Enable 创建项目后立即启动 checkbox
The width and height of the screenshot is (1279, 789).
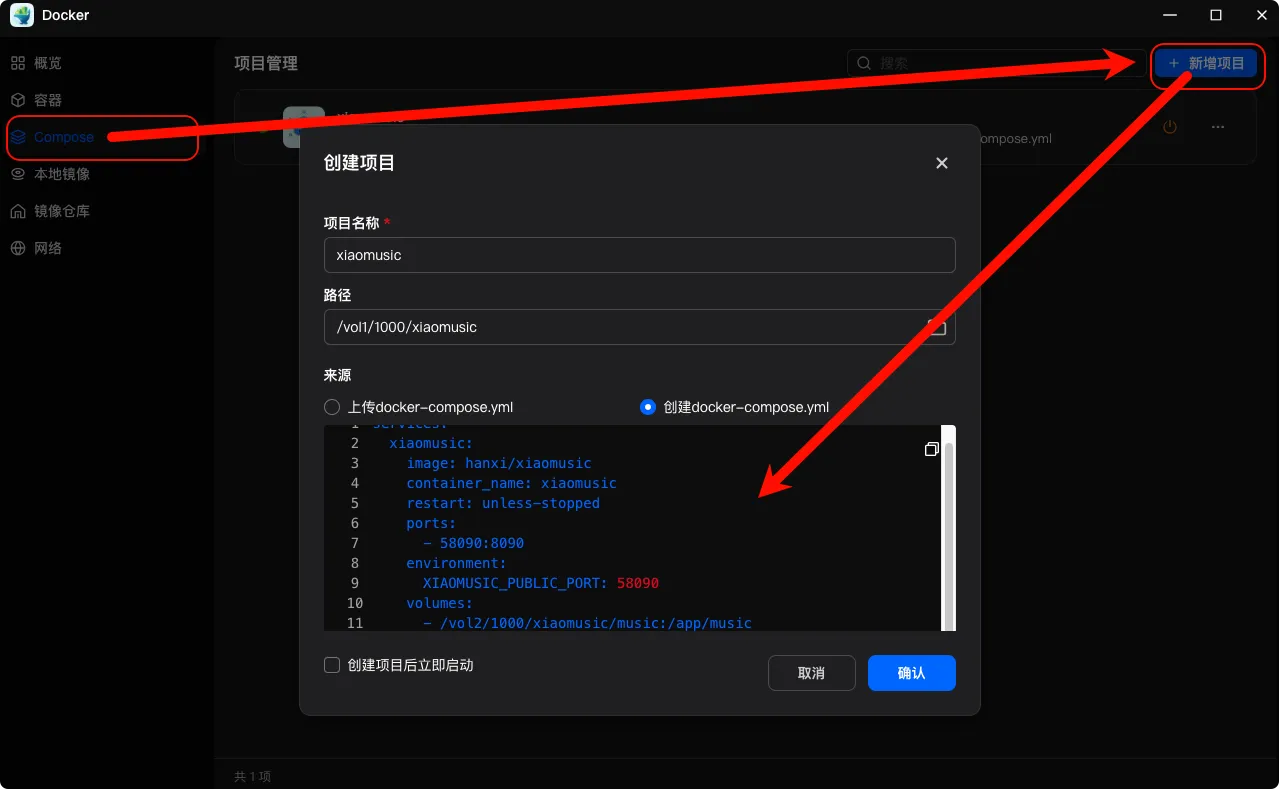332,665
